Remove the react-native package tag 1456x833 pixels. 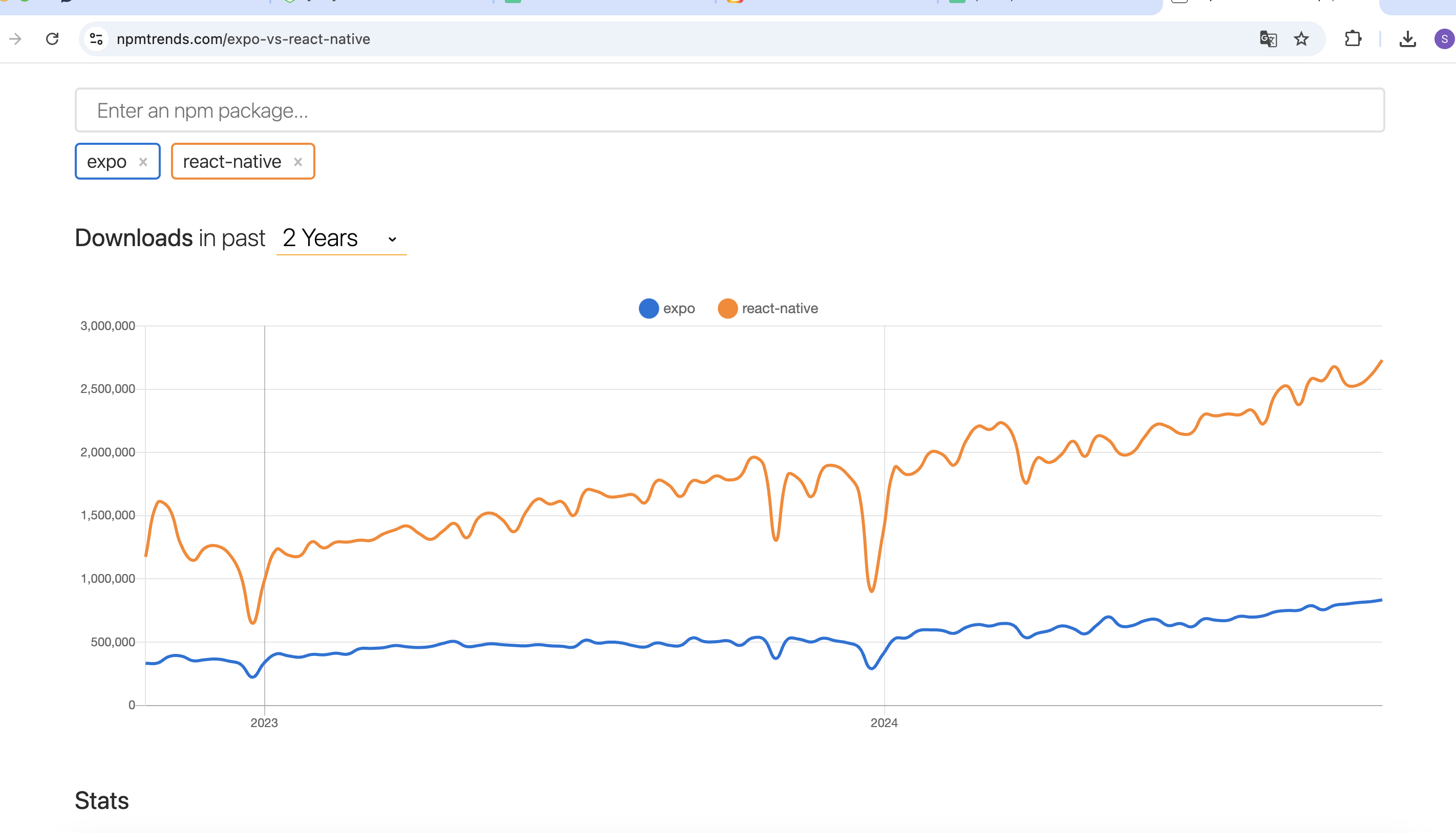coord(297,162)
